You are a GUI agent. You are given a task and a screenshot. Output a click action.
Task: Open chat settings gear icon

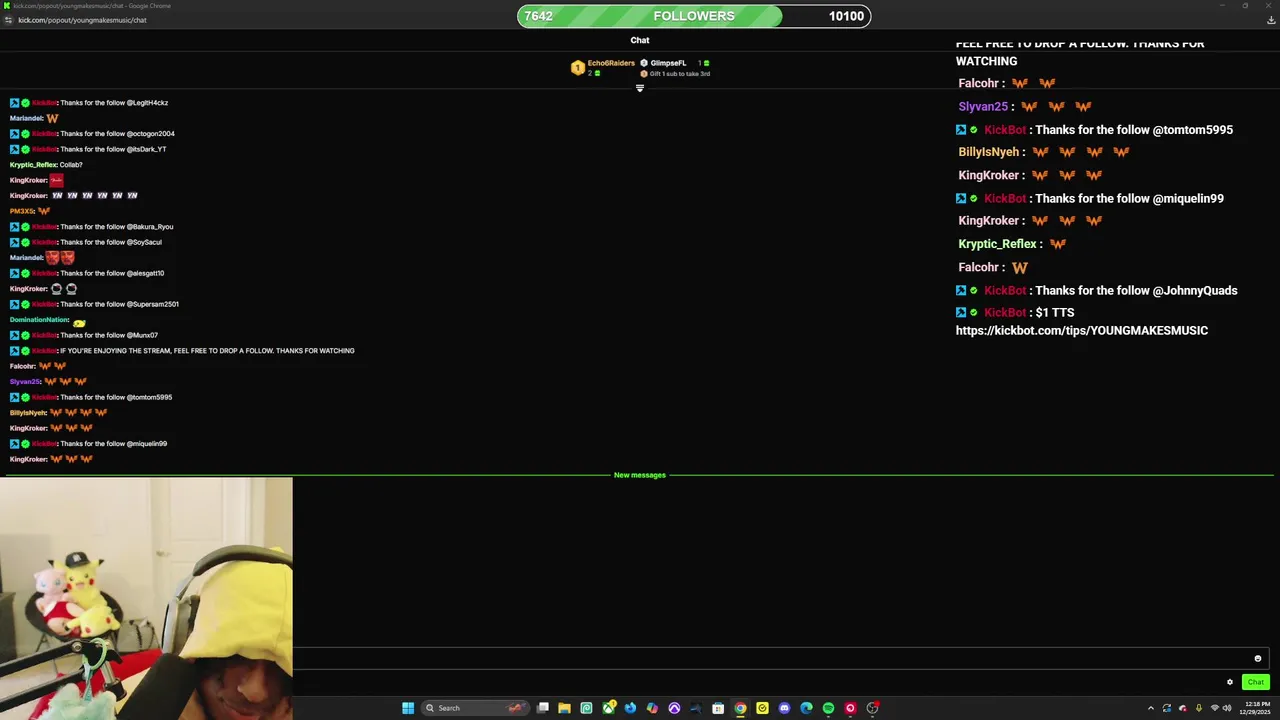pyautogui.click(x=1230, y=682)
